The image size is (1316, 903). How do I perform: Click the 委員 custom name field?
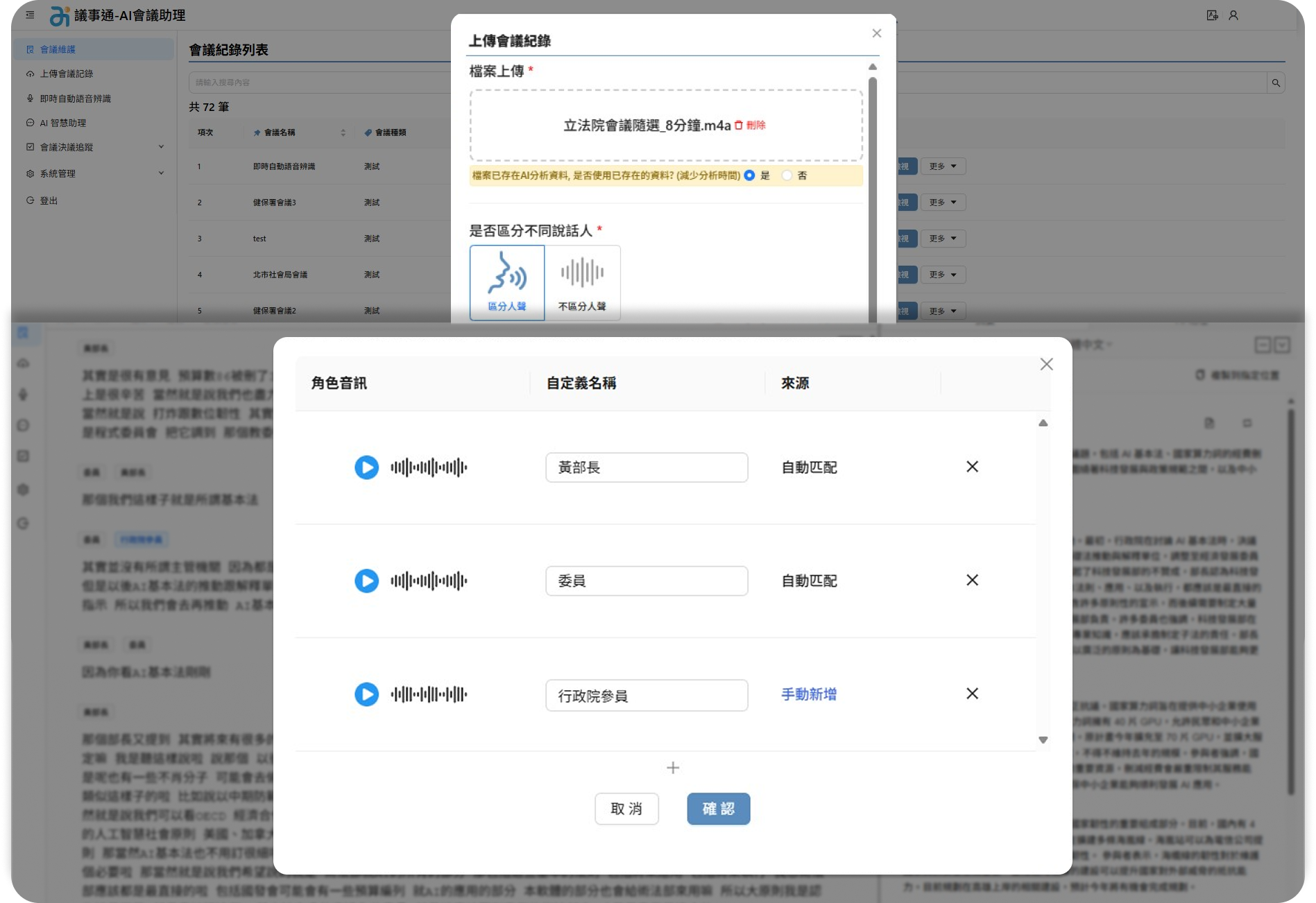tap(646, 581)
